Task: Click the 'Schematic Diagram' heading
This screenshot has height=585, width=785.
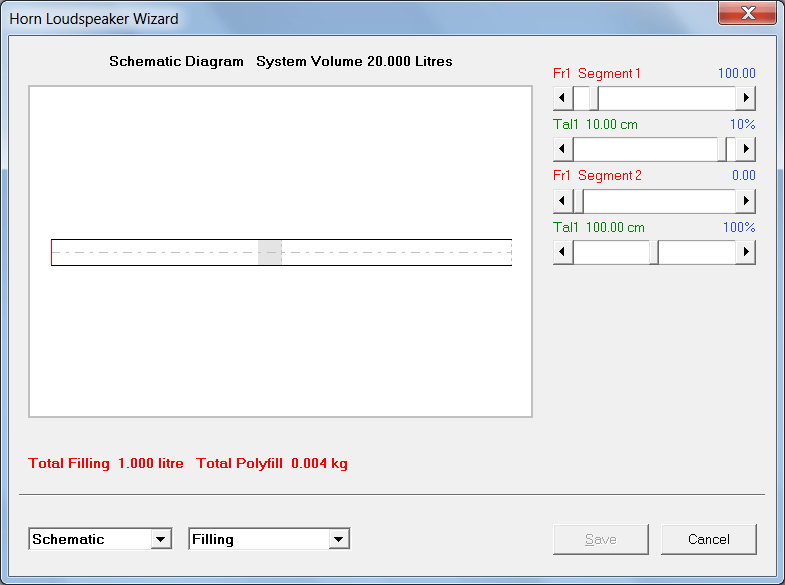Action: [176, 61]
